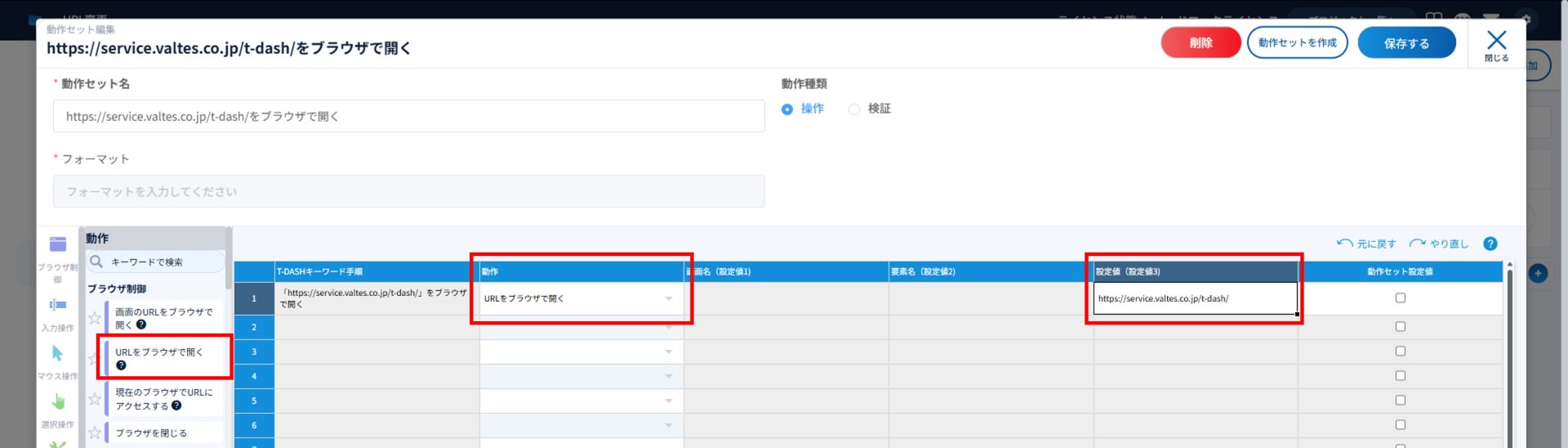Click help icon beside 現在のブラウザでURLにアクセスする
Viewport: 1568px width, 448px height.
[176, 405]
